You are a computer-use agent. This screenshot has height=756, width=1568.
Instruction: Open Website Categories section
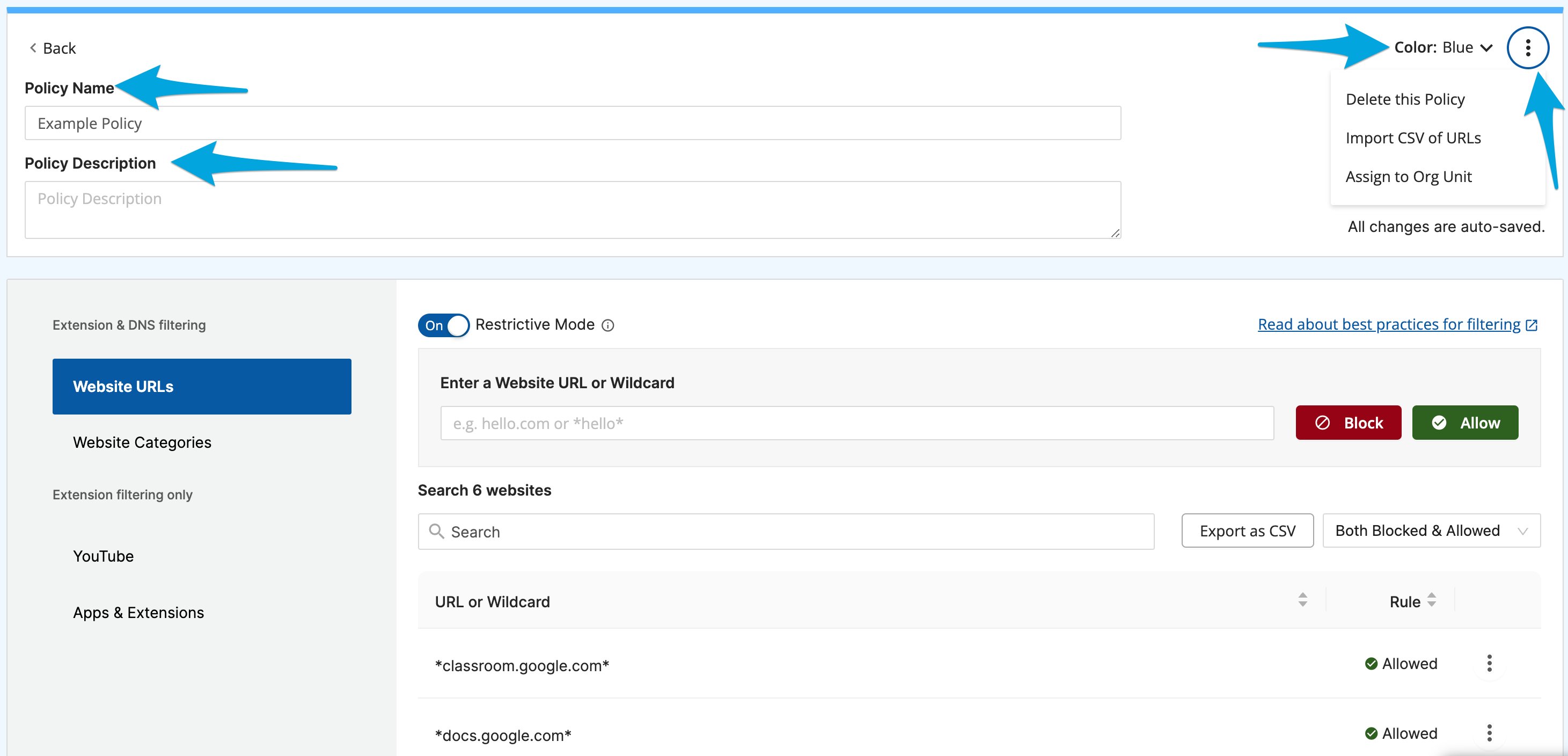142,442
